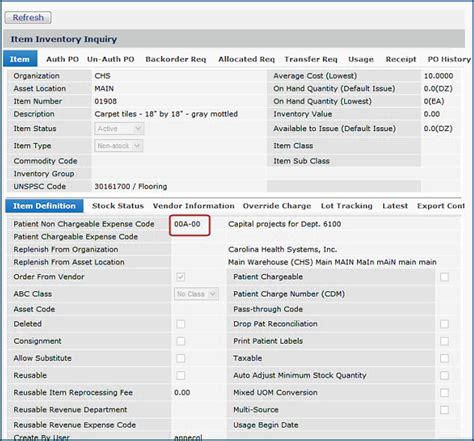
Task: Expand the Item Status dropdown
Action: coord(119,129)
